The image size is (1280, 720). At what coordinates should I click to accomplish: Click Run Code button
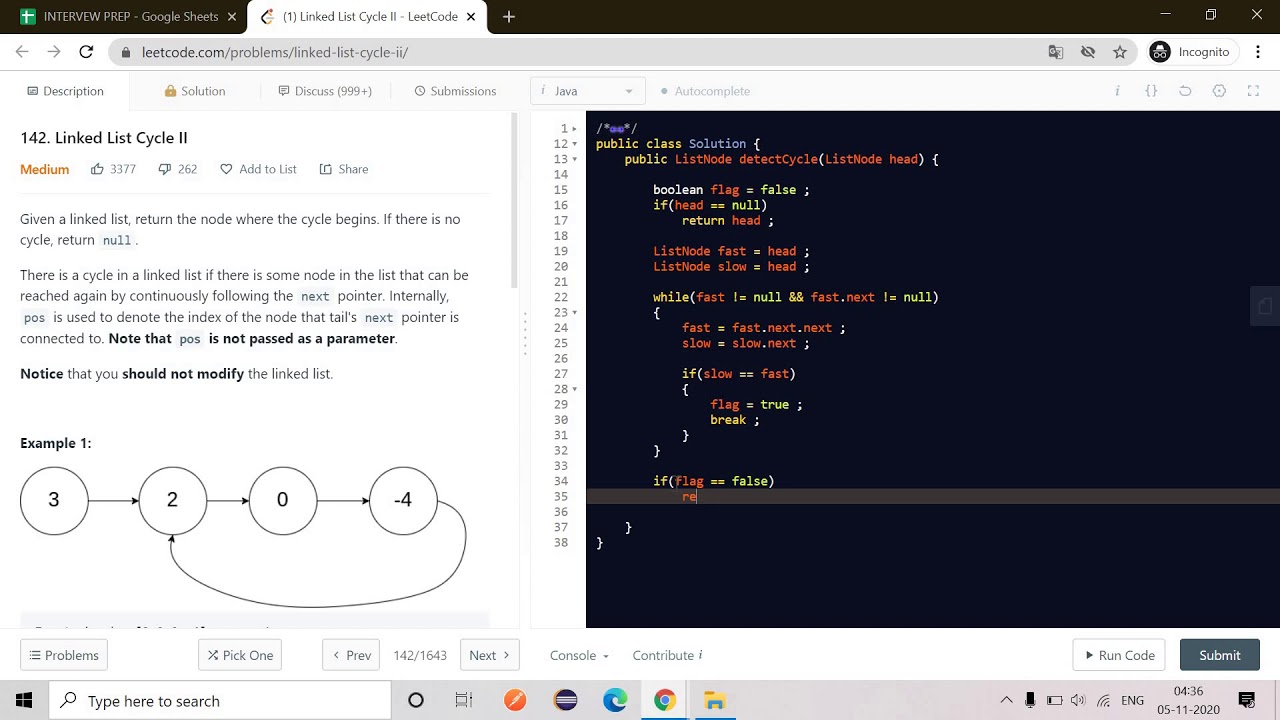(1119, 655)
